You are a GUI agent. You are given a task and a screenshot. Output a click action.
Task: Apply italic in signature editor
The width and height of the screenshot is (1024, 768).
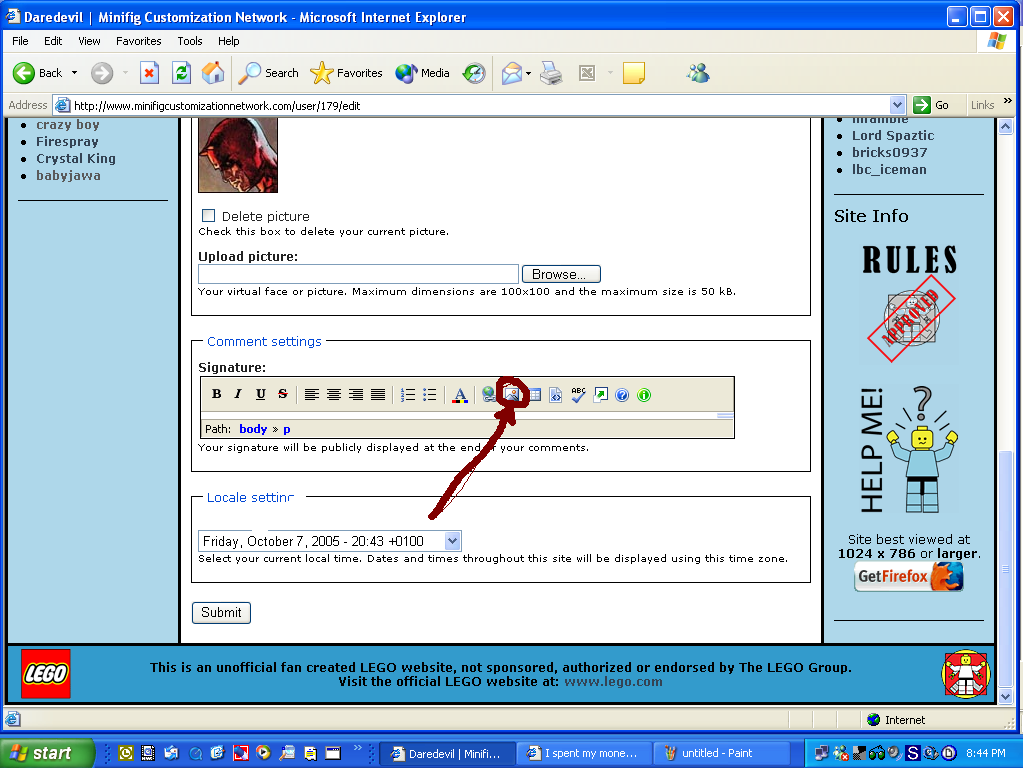[x=238, y=394]
